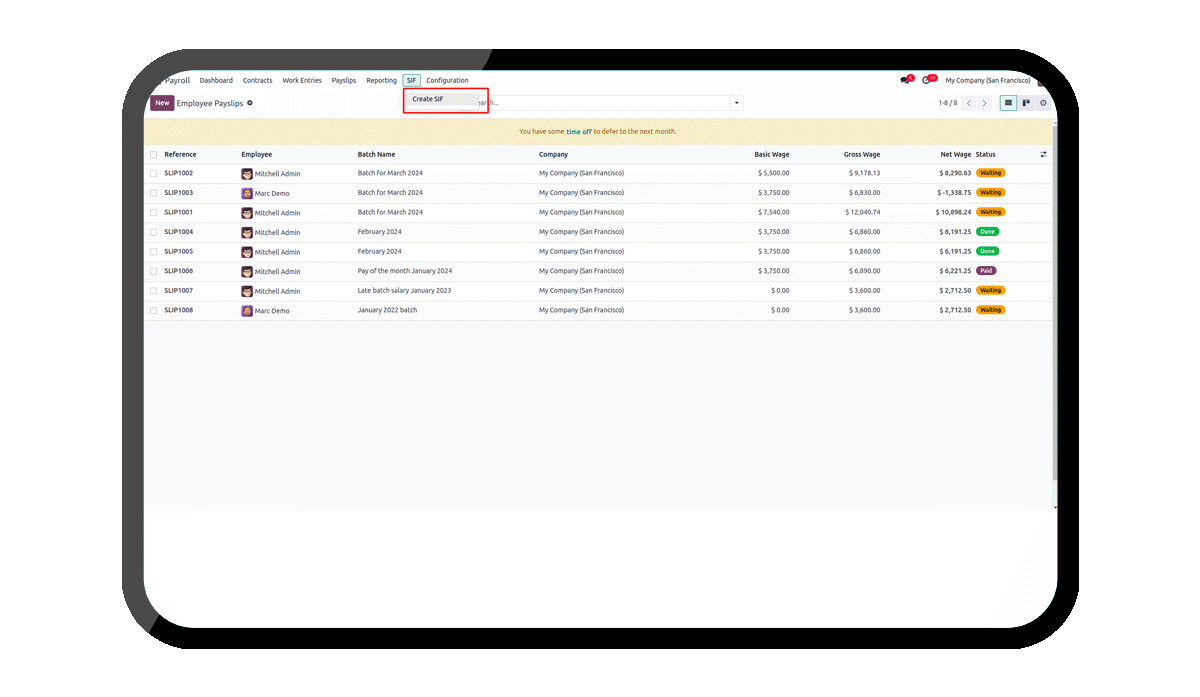Viewport: 1200px width, 697px height.
Task: Open the messages conversation icon
Action: [904, 80]
